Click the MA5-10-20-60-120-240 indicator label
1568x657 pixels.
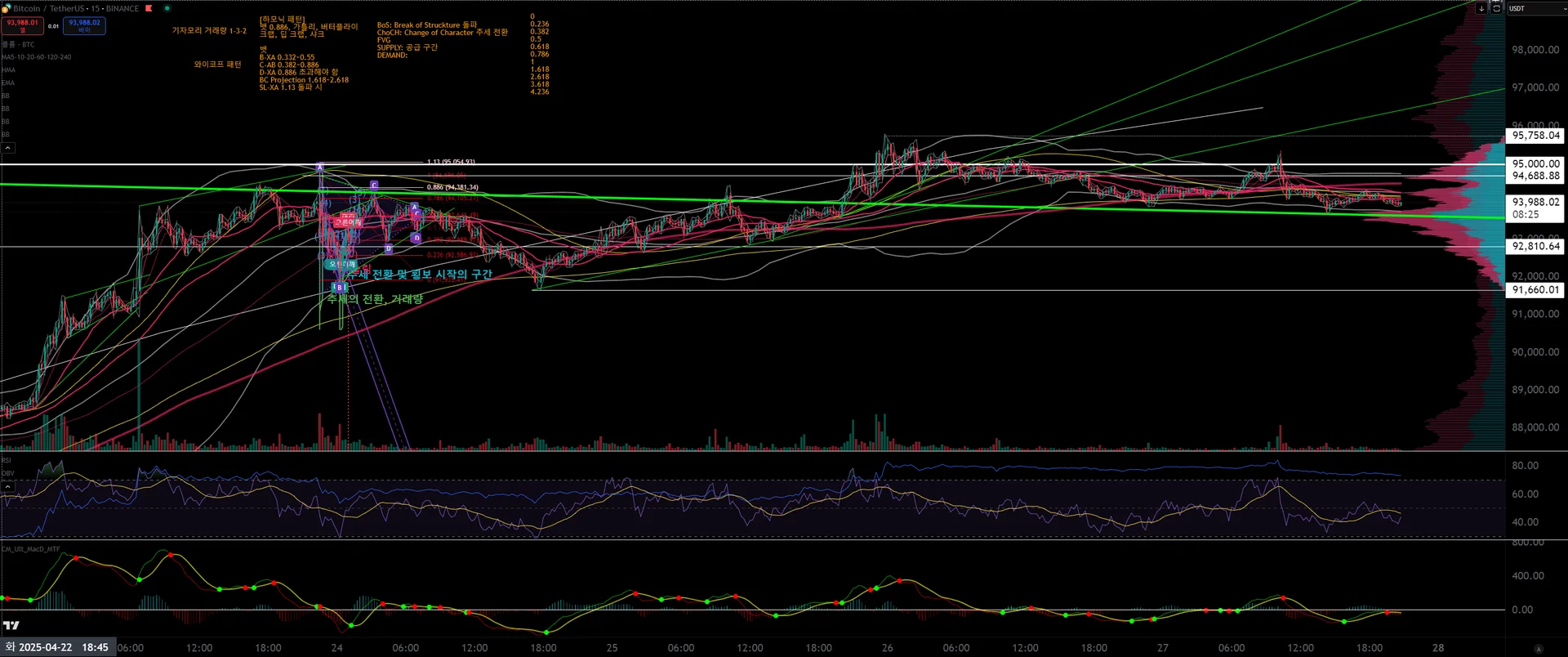pyautogui.click(x=37, y=57)
